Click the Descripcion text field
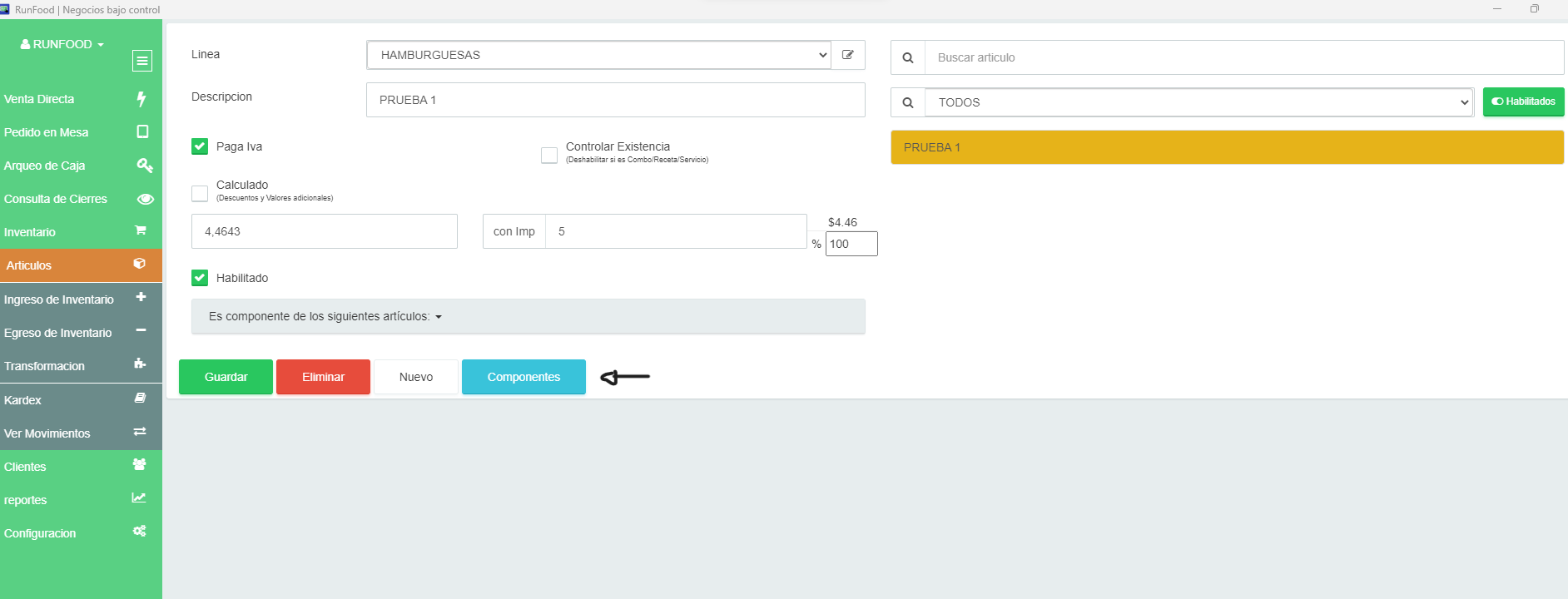The height and width of the screenshot is (599, 1568). [x=615, y=100]
